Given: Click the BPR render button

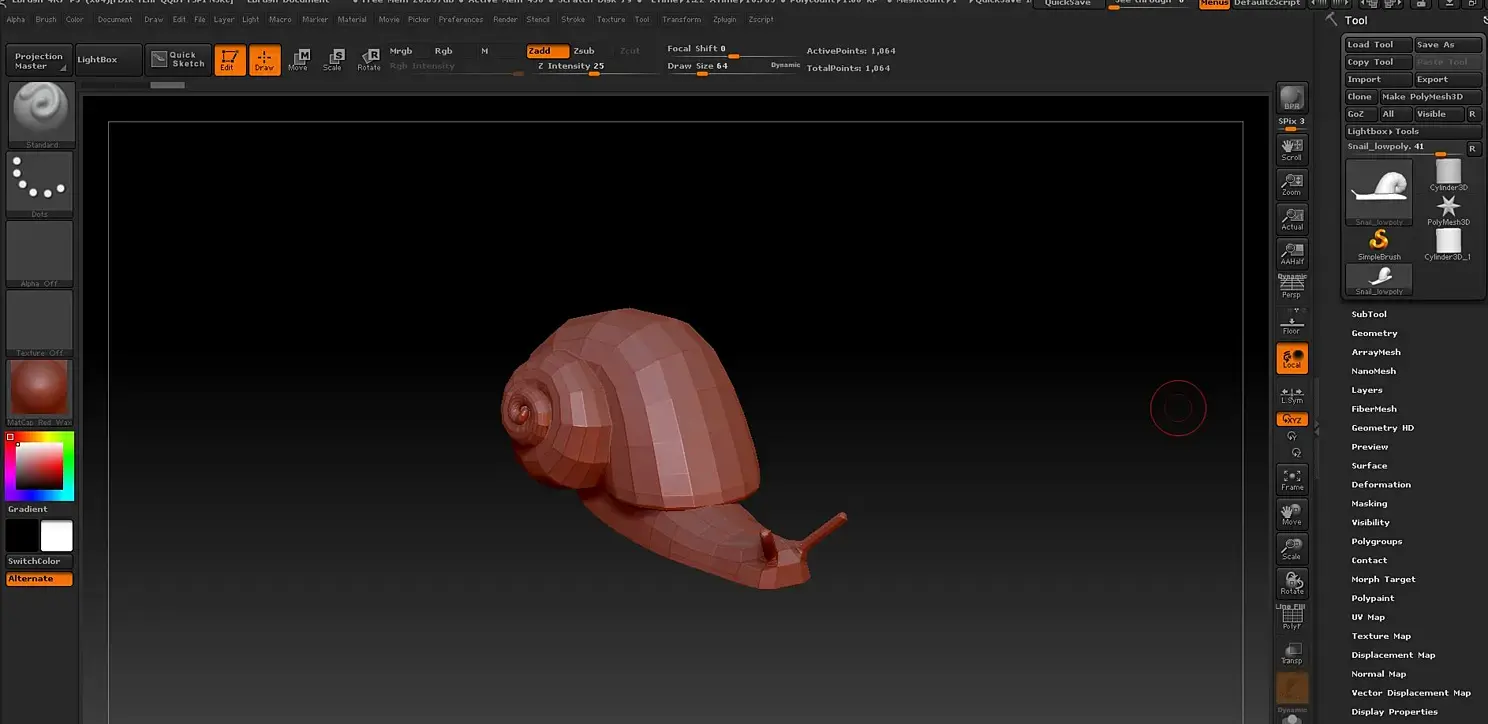Looking at the screenshot, I should coord(1292,98).
